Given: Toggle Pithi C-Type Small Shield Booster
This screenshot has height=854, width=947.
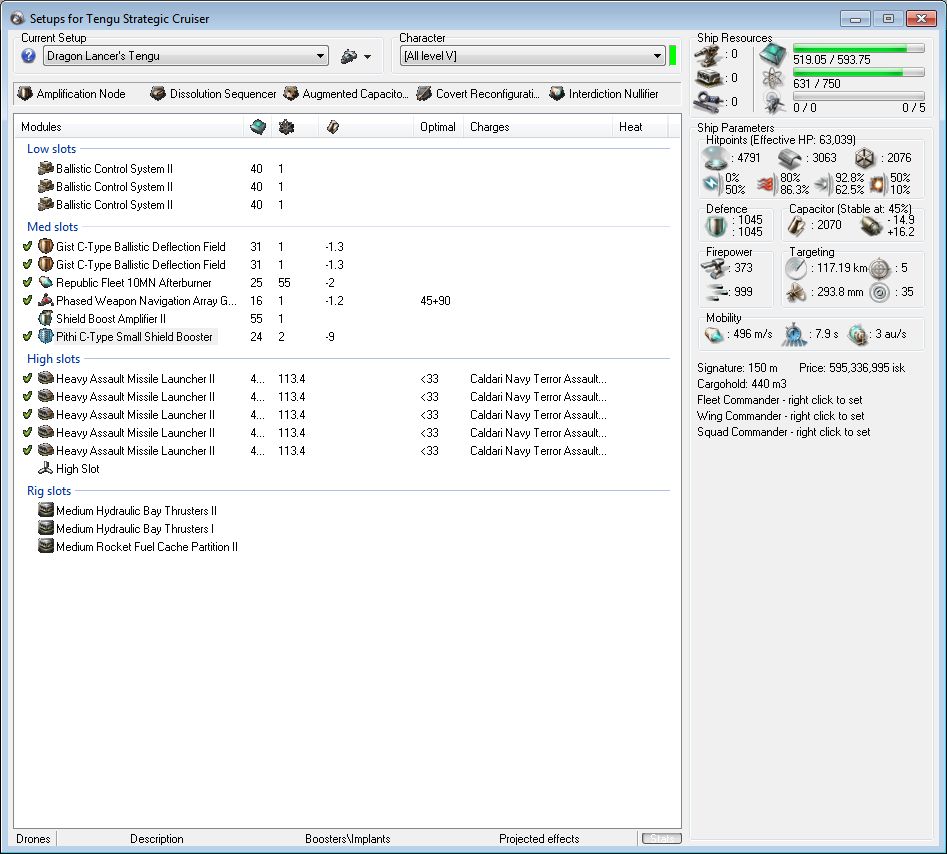Looking at the screenshot, I should pos(27,336).
